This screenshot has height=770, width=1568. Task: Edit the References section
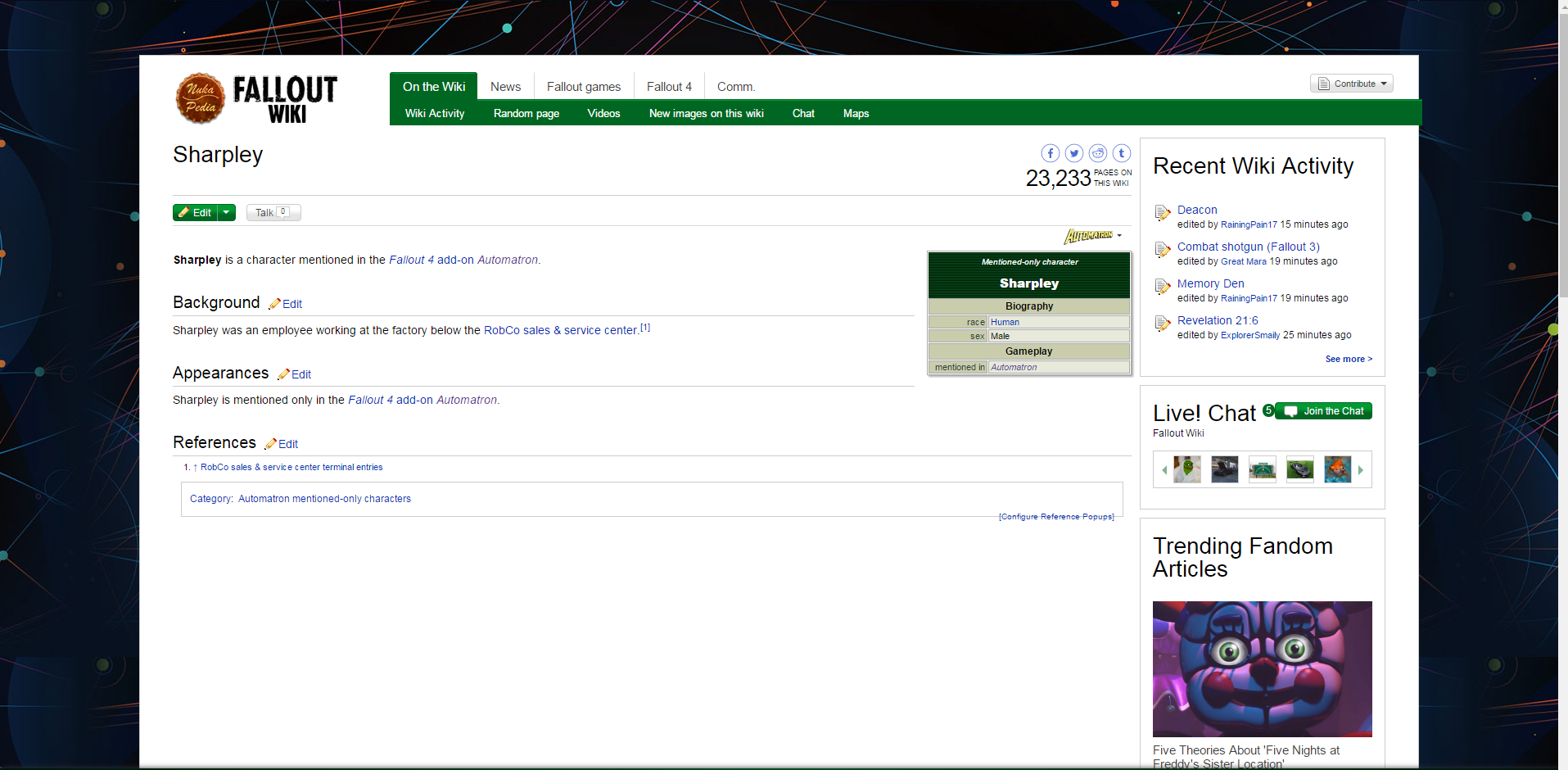point(282,444)
